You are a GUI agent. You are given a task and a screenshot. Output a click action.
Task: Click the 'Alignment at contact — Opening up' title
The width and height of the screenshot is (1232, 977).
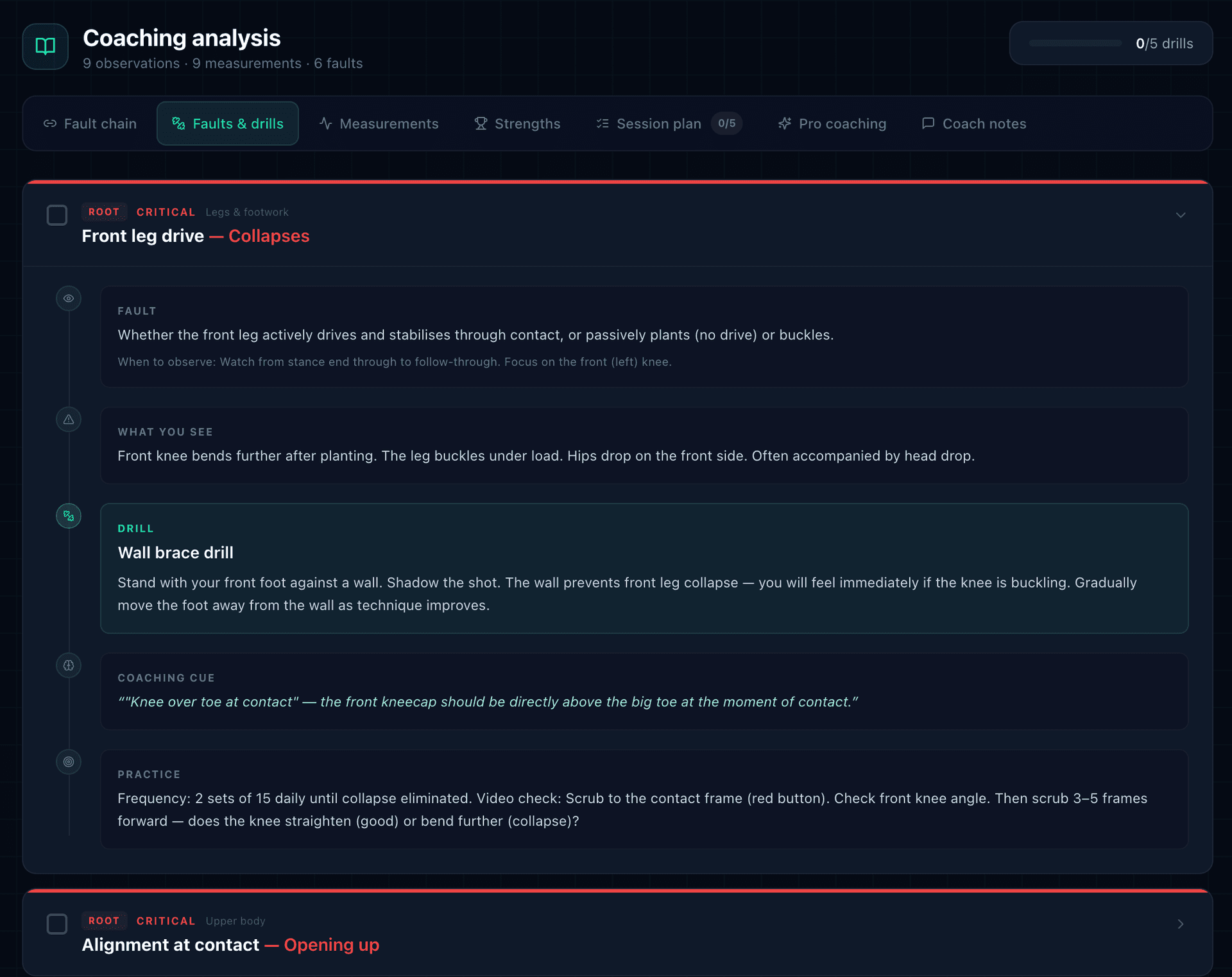click(x=230, y=945)
